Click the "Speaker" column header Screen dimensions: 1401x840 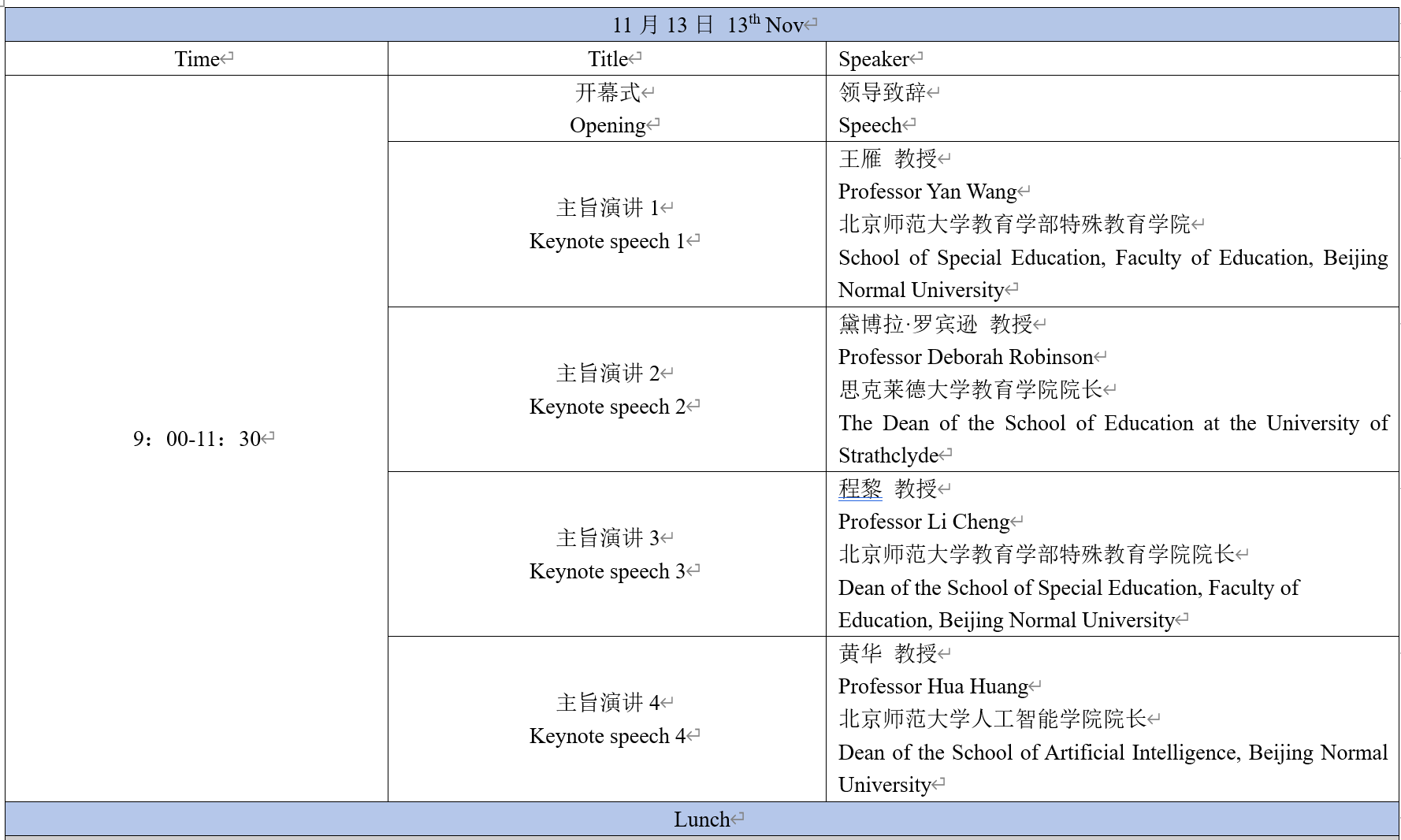(x=873, y=59)
